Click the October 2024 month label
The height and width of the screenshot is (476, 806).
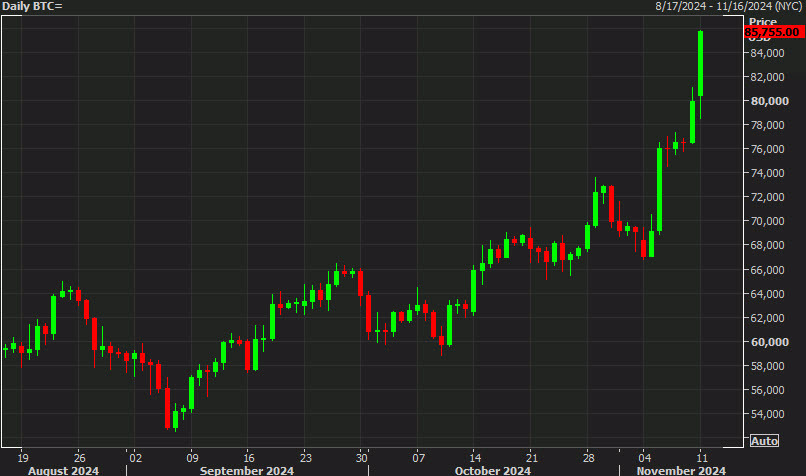point(491,470)
